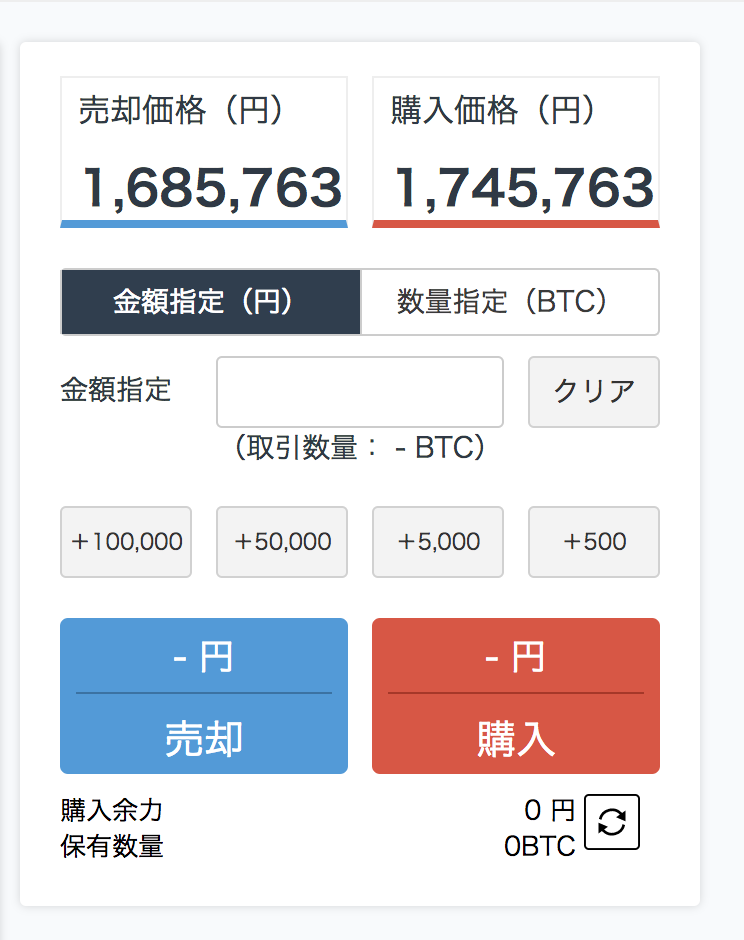Refresh the balance with the reload icon
The height and width of the screenshot is (940, 744).
(612, 822)
